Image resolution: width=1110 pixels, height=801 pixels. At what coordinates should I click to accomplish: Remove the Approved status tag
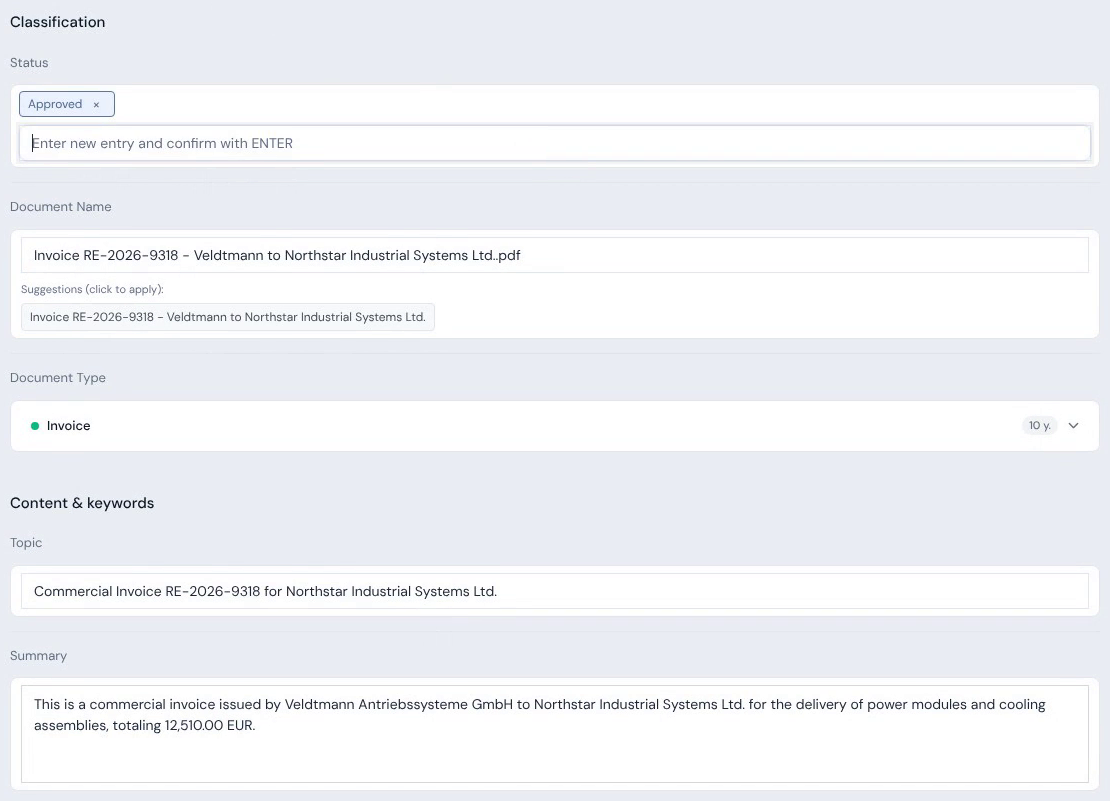point(96,105)
